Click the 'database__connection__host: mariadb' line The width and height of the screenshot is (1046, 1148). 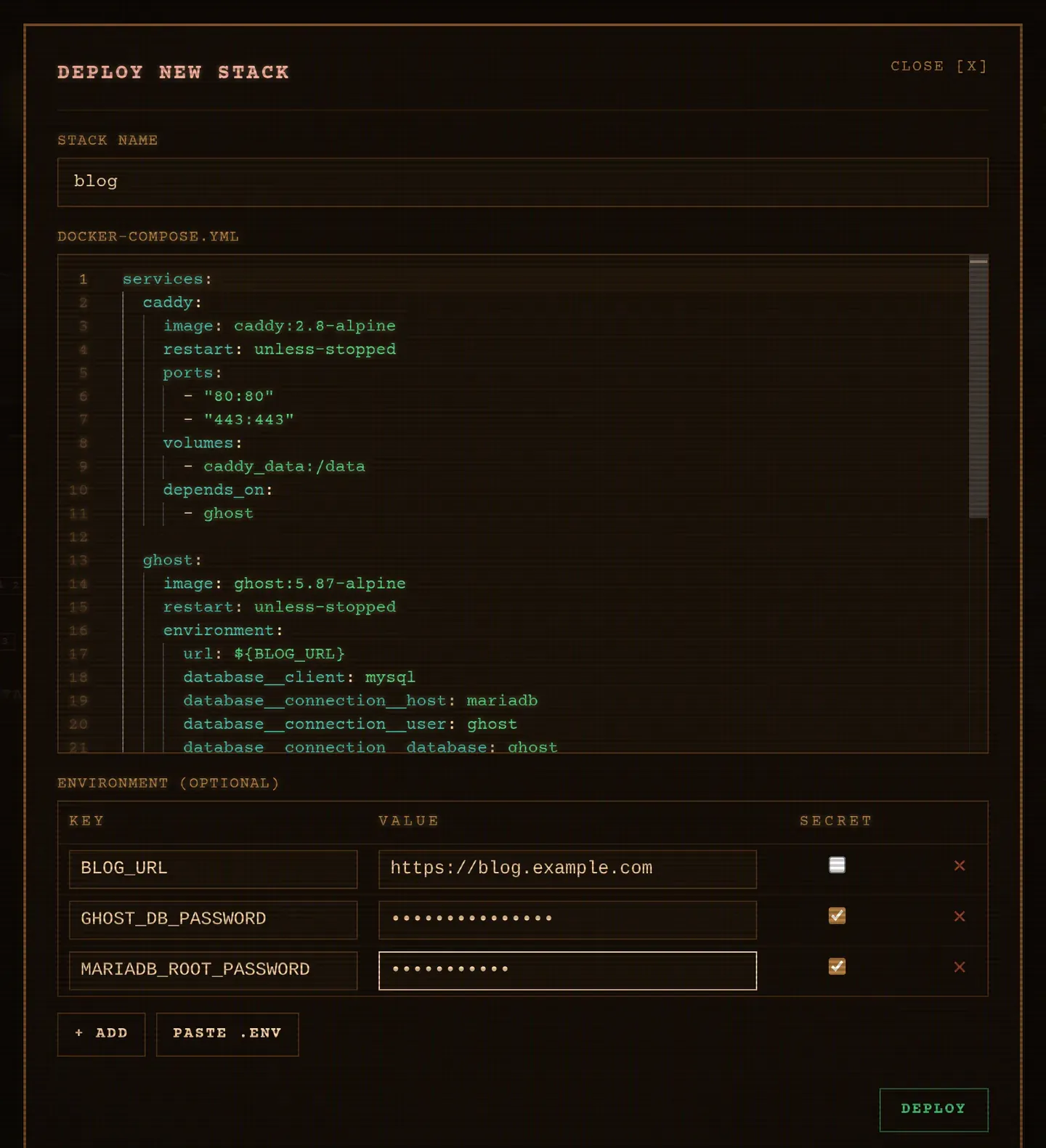point(360,700)
